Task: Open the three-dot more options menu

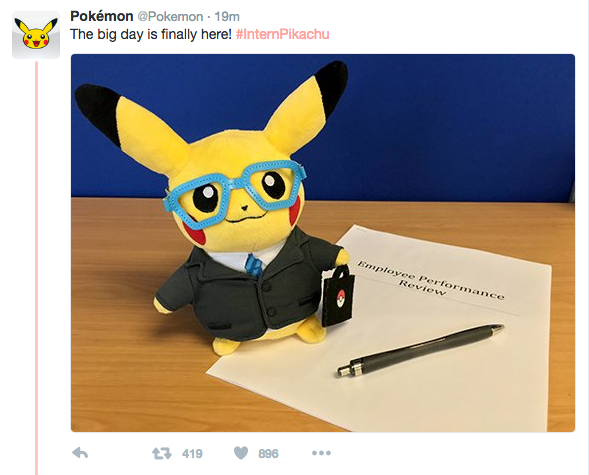Action: pyautogui.click(x=321, y=453)
